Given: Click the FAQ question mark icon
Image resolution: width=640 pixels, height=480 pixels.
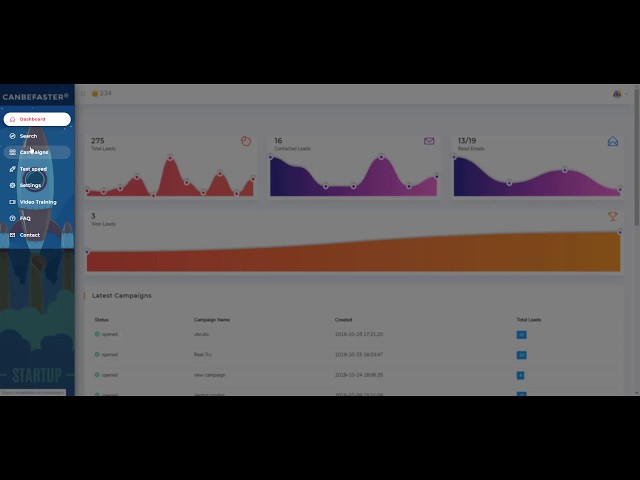Looking at the screenshot, I should click(13, 218).
